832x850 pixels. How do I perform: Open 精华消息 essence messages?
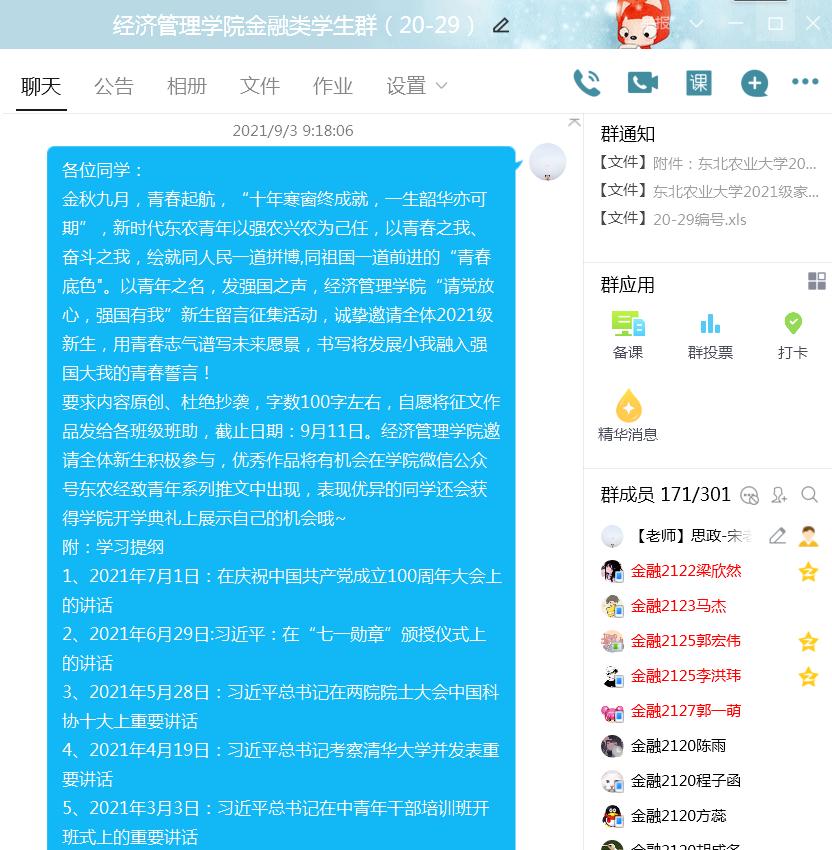pyautogui.click(x=628, y=416)
